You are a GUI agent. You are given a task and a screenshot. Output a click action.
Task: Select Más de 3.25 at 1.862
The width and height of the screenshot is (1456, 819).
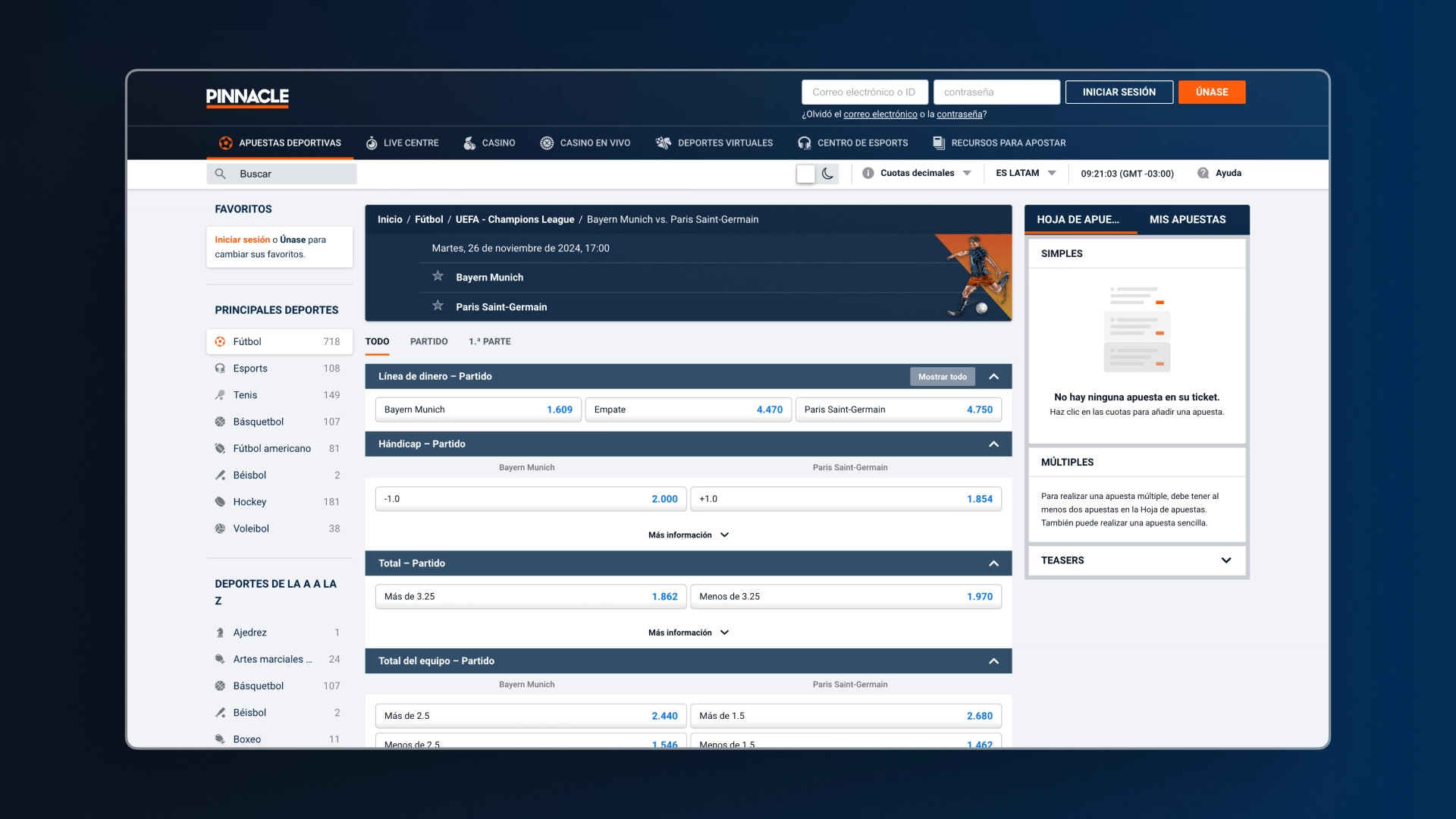tap(531, 597)
